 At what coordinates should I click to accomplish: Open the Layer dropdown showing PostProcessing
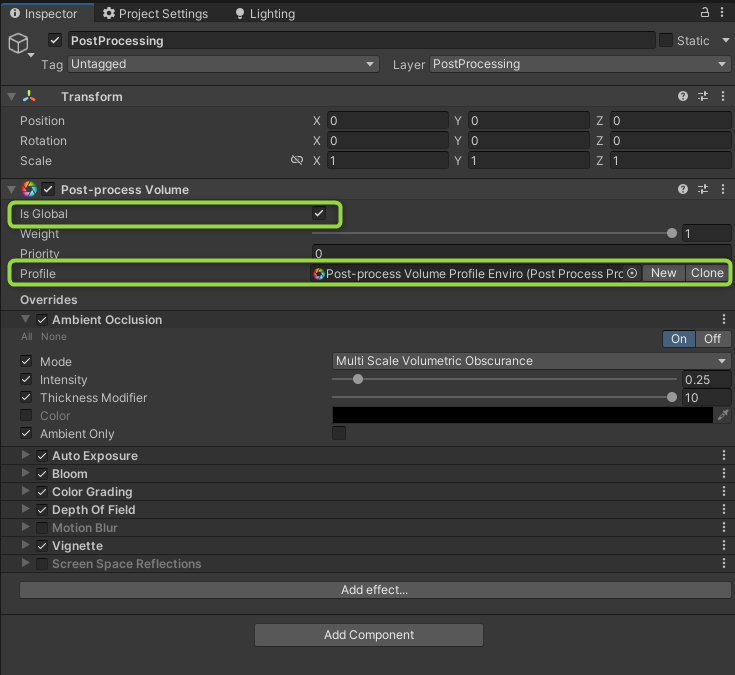580,64
